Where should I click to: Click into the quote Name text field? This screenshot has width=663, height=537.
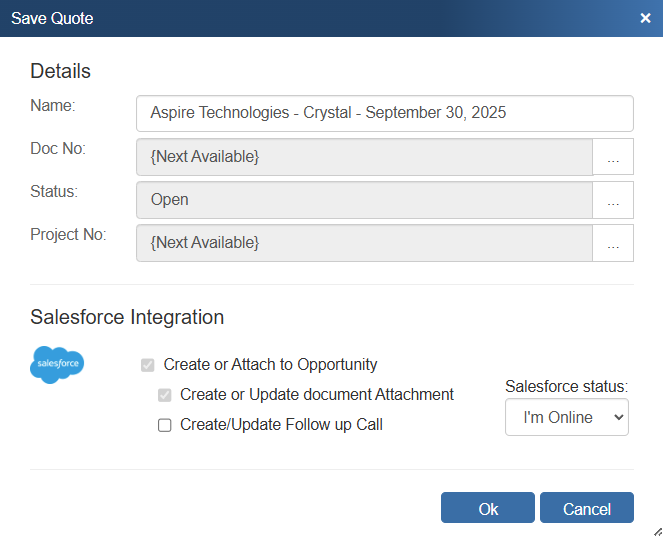[384, 113]
